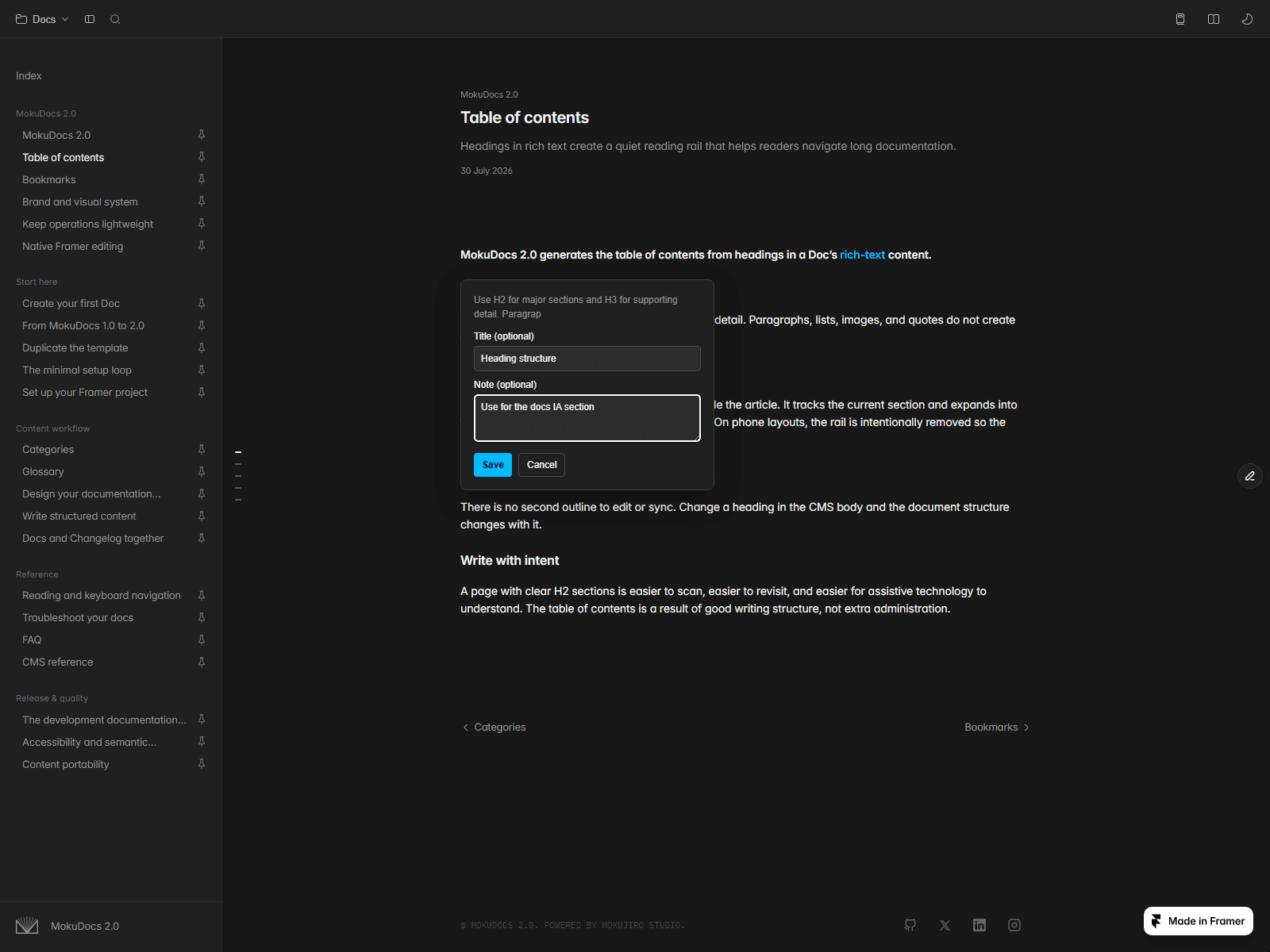This screenshot has height=952, width=1270.
Task: Open Native Framer editing doc
Action: pos(73,246)
